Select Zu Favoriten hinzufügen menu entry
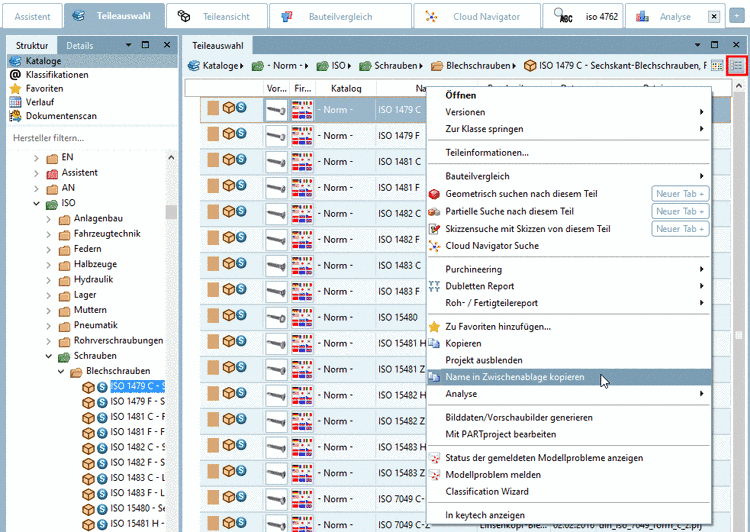This screenshot has width=750, height=532. (497, 326)
